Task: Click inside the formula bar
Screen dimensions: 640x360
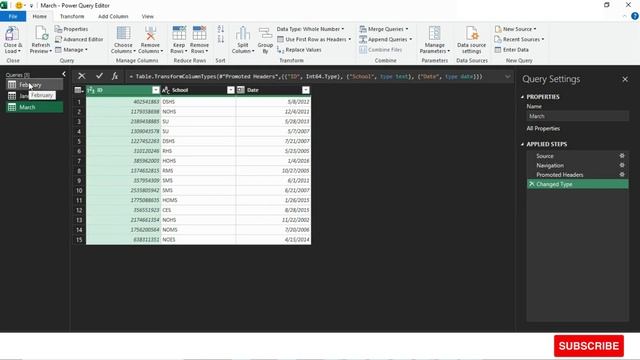Action: point(314,76)
